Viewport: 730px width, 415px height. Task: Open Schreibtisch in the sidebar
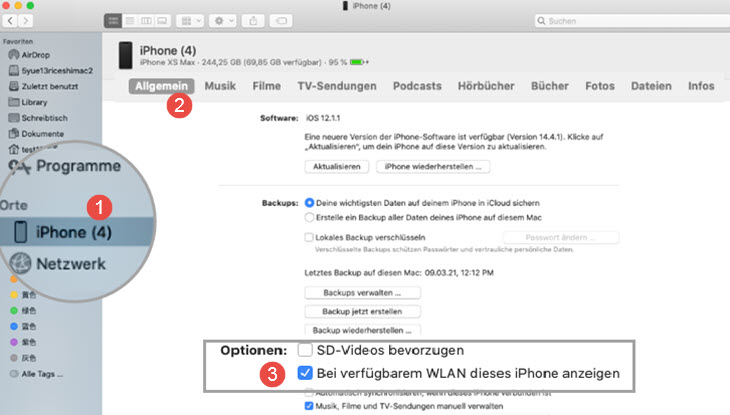click(38, 118)
